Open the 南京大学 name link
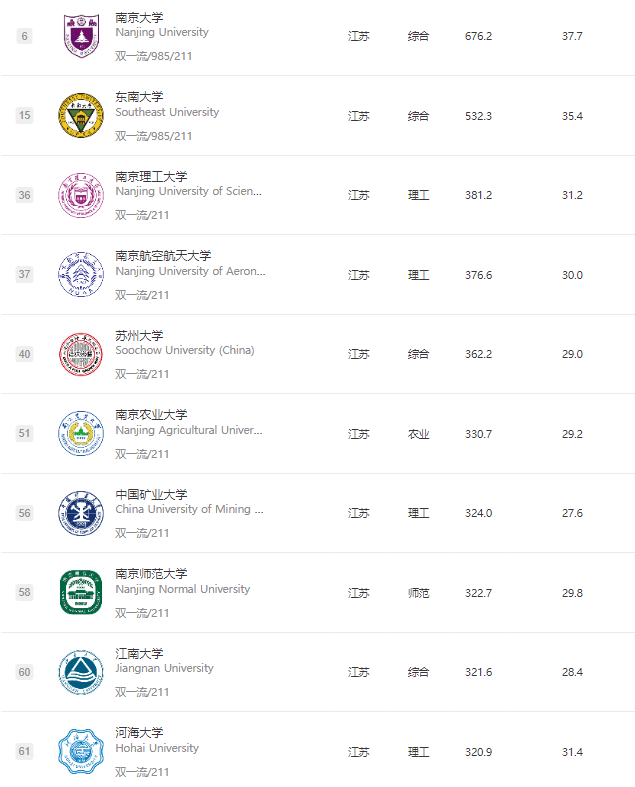Viewport: 635px width, 787px height. coord(139,18)
